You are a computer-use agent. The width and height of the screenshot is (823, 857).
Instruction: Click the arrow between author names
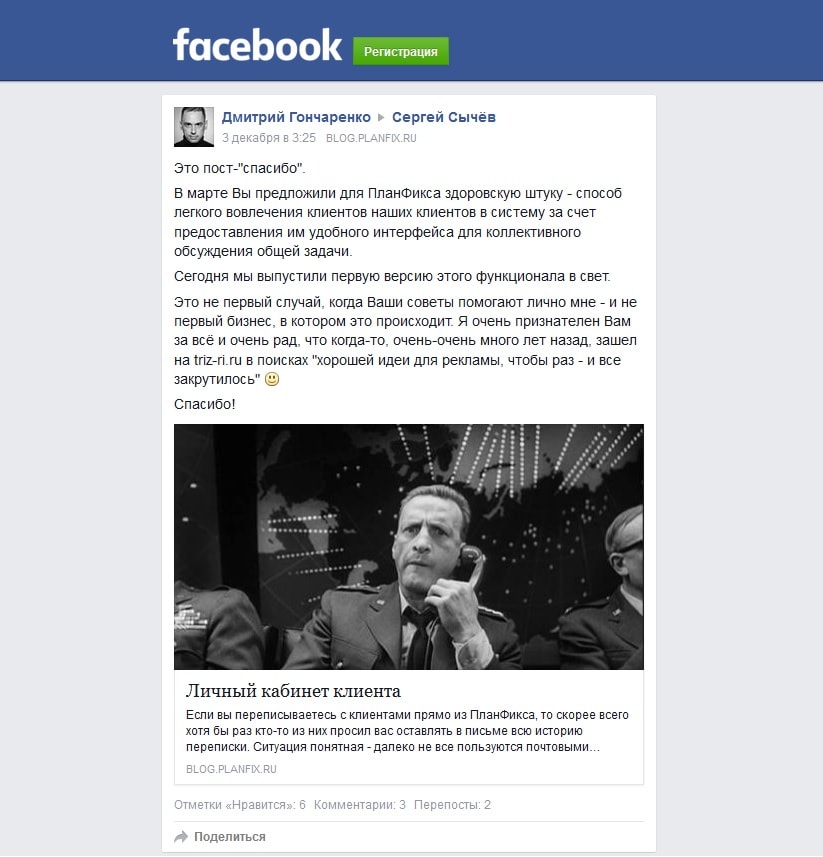[x=381, y=118]
